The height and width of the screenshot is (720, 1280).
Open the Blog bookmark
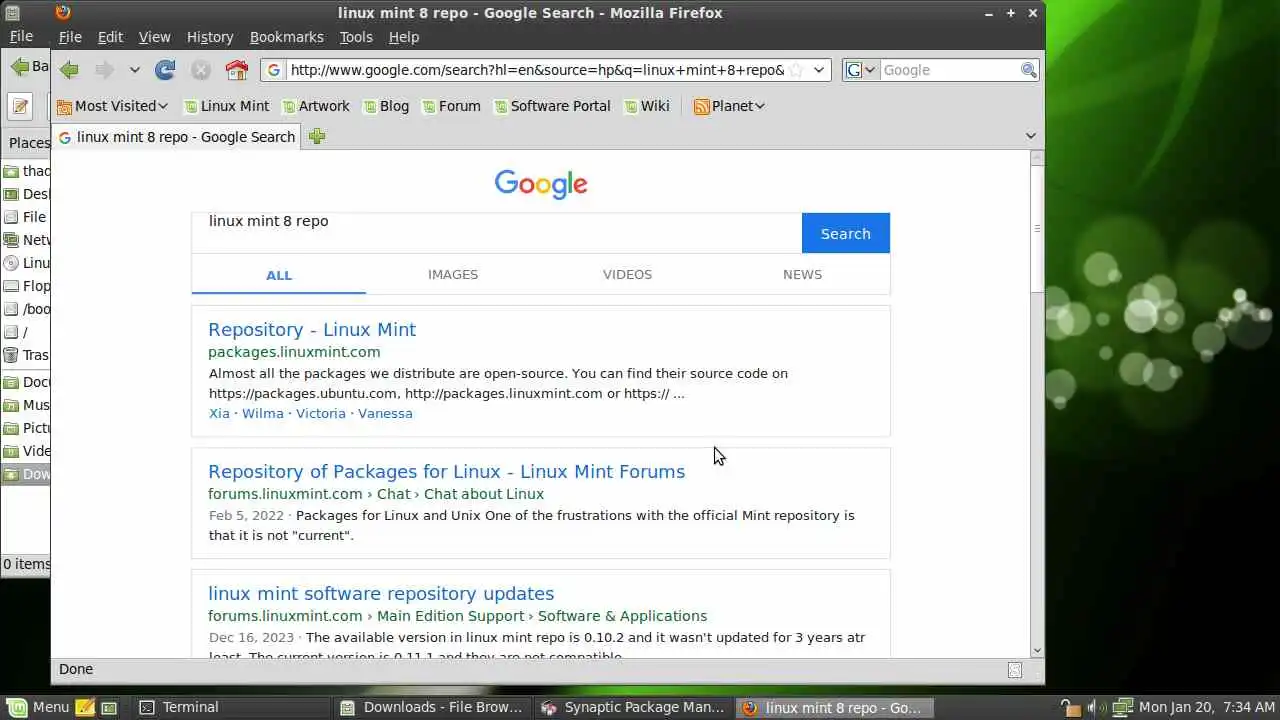pyautogui.click(x=385, y=106)
